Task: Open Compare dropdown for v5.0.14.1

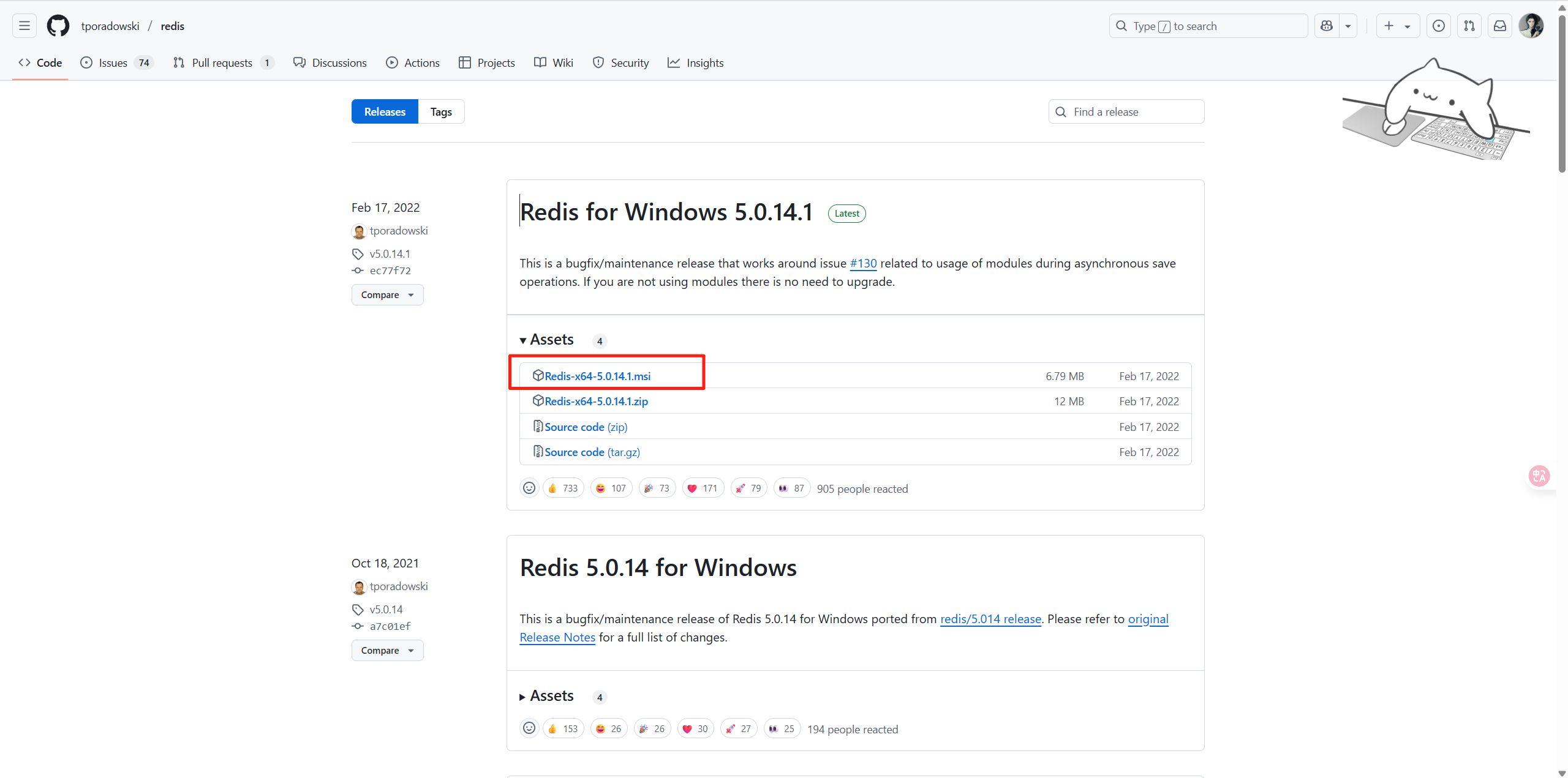Action: pos(387,295)
